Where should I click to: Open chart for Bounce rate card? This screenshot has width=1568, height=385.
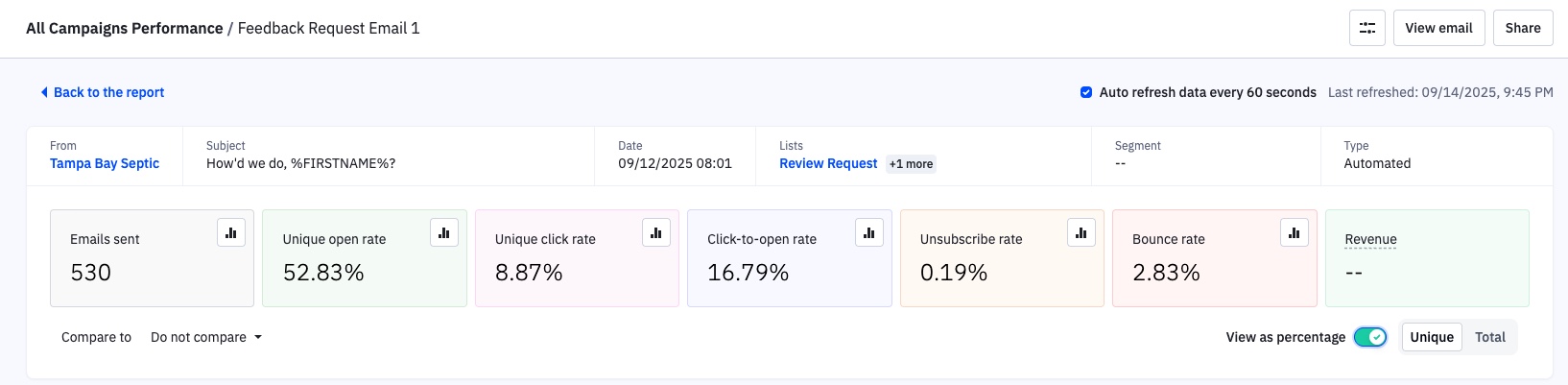(x=1294, y=232)
